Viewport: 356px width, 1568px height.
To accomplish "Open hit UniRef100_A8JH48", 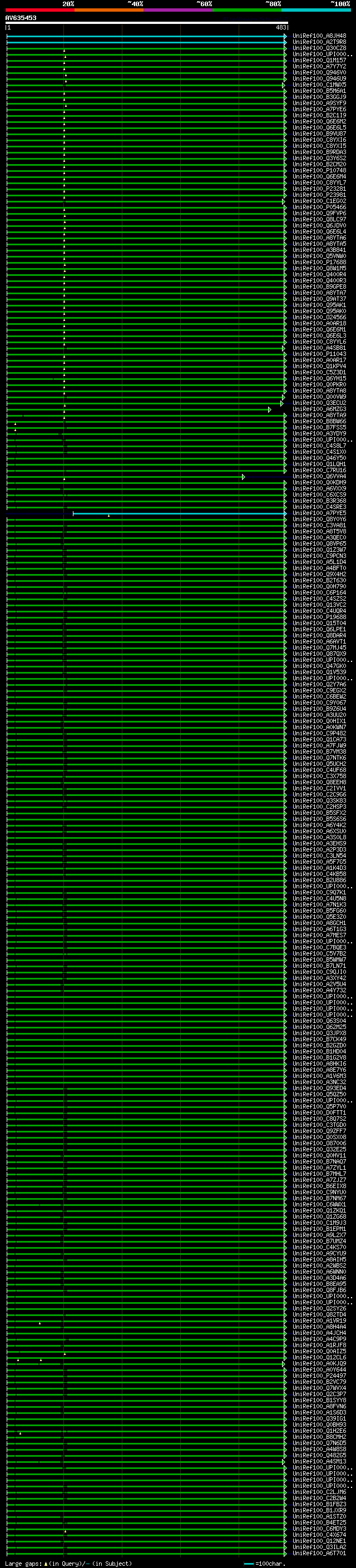I will point(319,36).
